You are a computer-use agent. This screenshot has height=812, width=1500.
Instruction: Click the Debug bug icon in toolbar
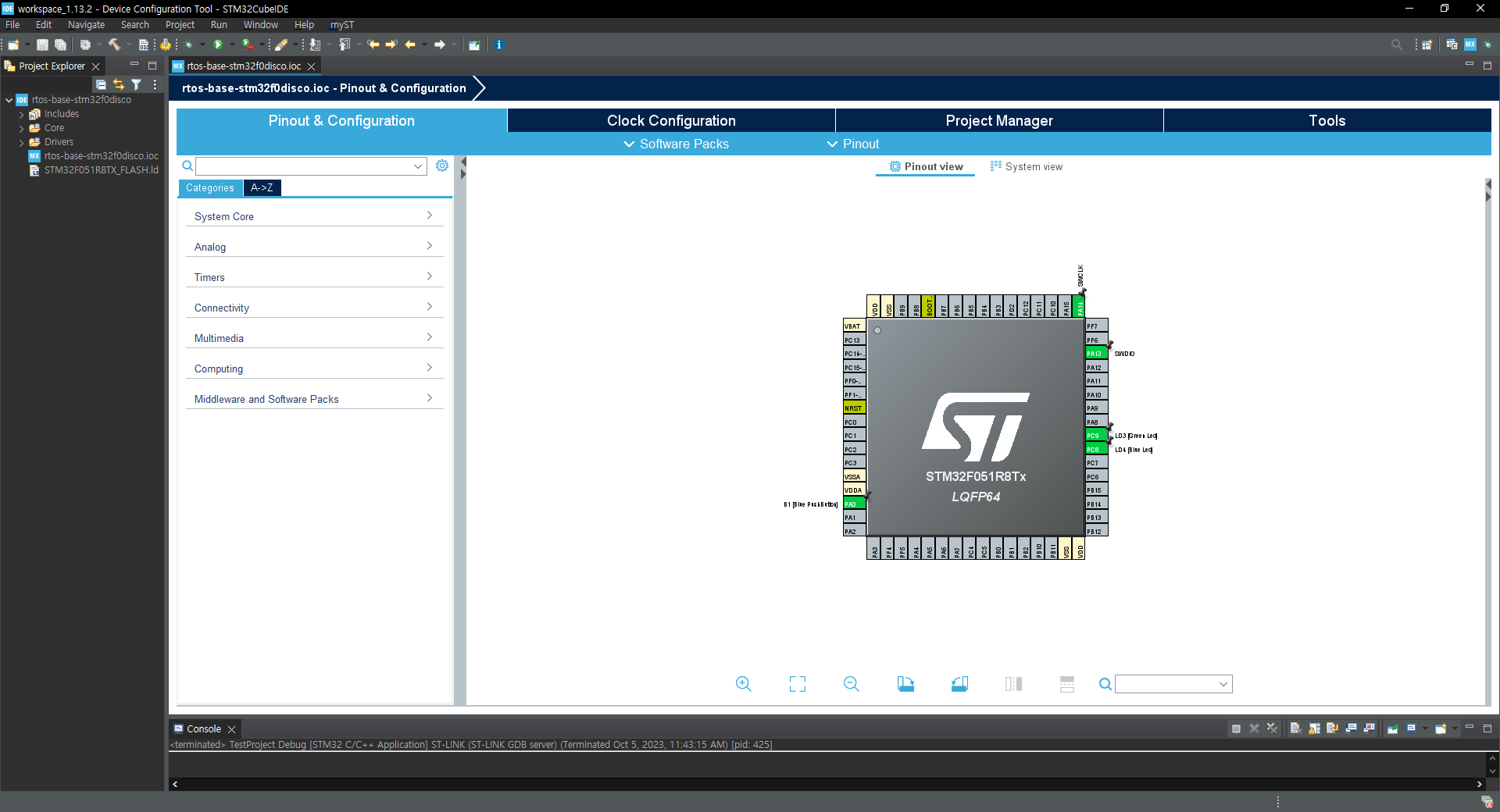tap(188, 45)
